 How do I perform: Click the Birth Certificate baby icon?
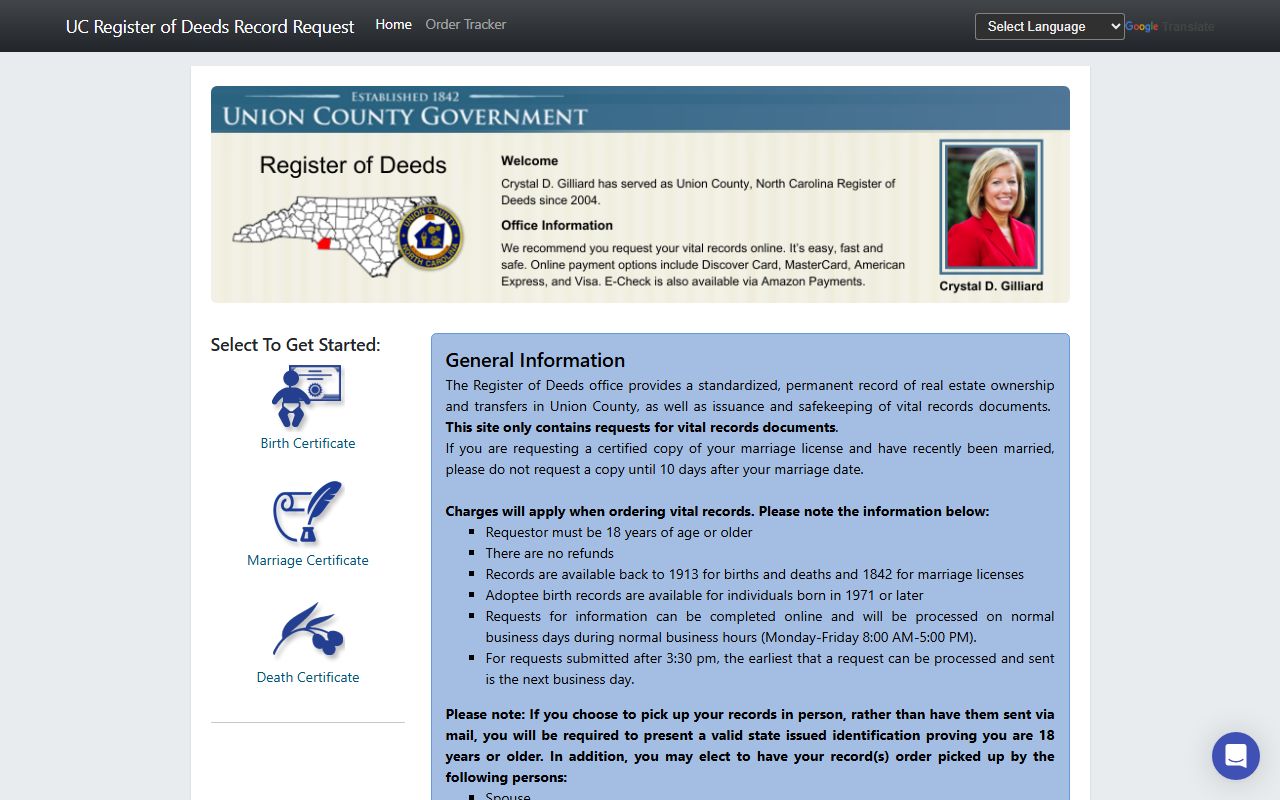point(307,396)
